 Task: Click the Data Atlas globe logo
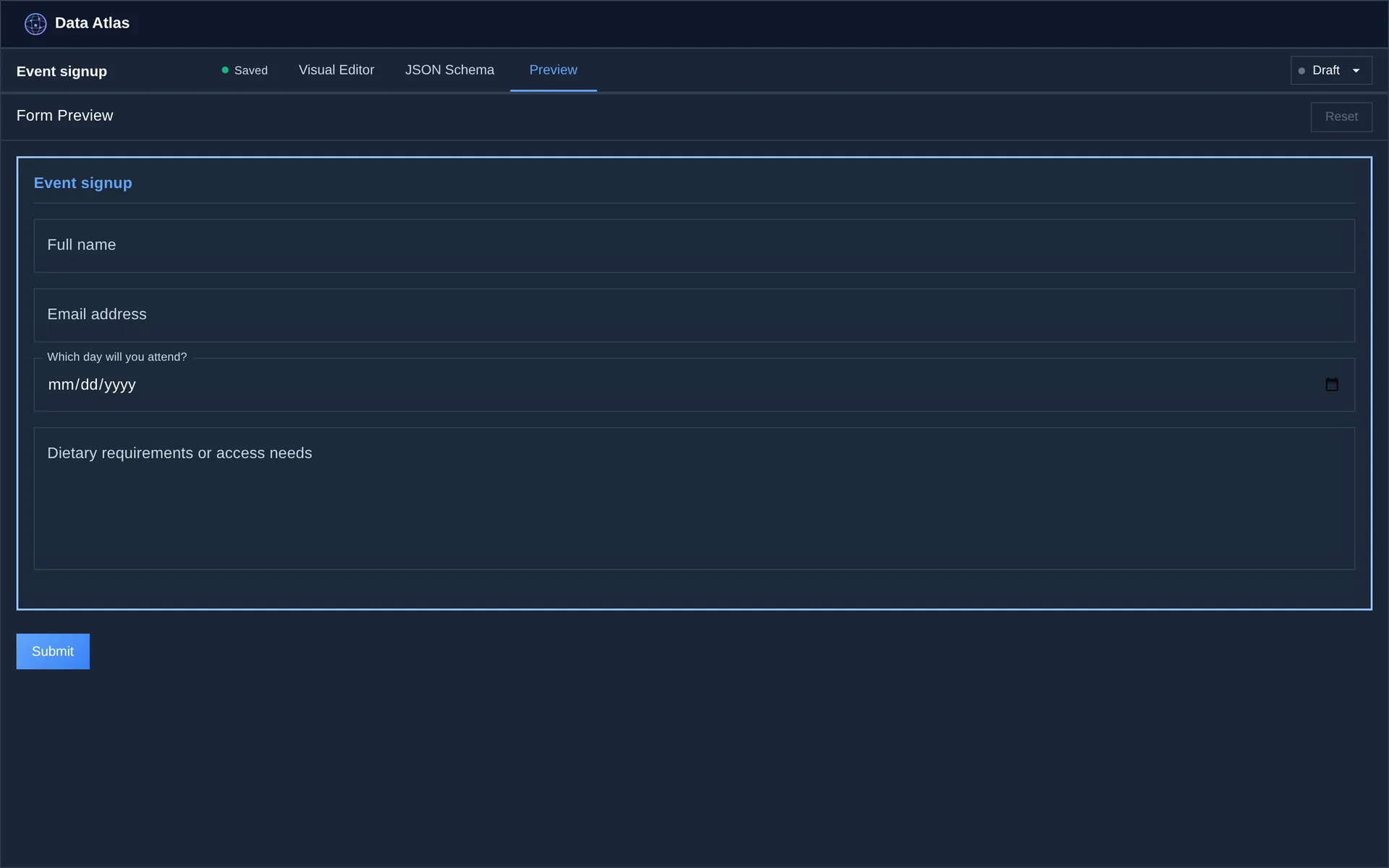[x=35, y=24]
